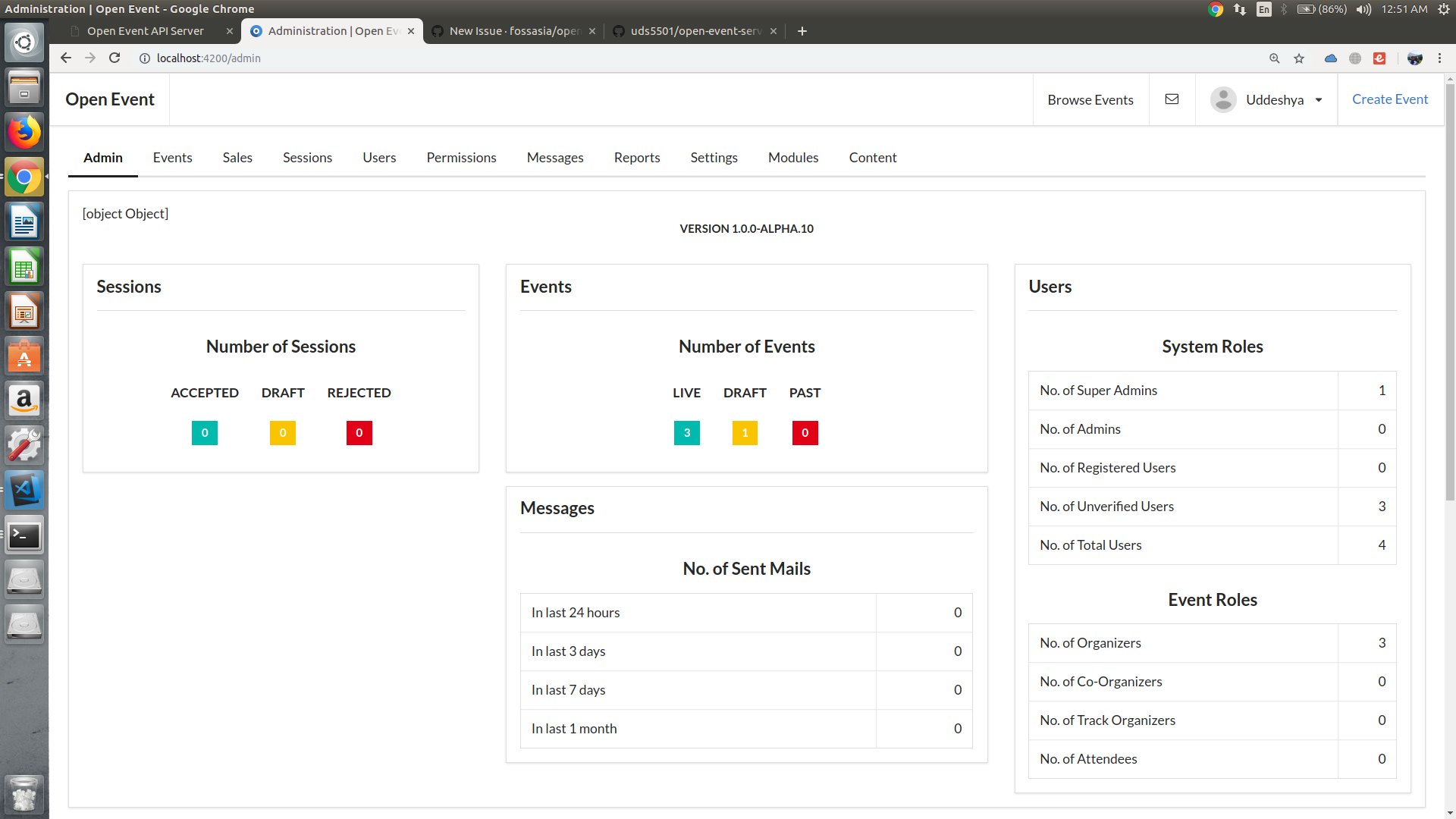Launch Firefox from the dock
Image resolution: width=1456 pixels, height=819 pixels.
[24, 132]
